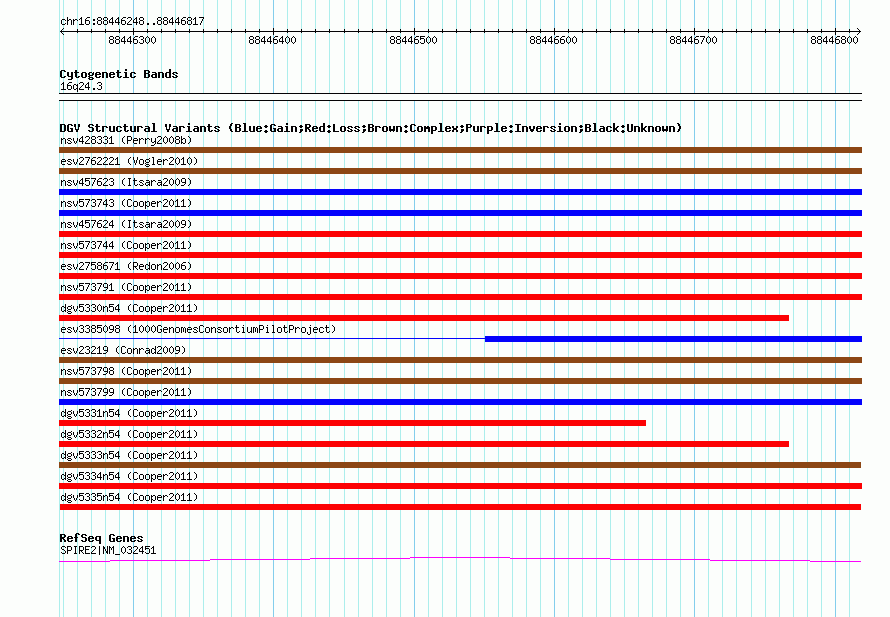The height and width of the screenshot is (617, 890).
Task: Click ruler position label 88446300
Action: [132, 40]
